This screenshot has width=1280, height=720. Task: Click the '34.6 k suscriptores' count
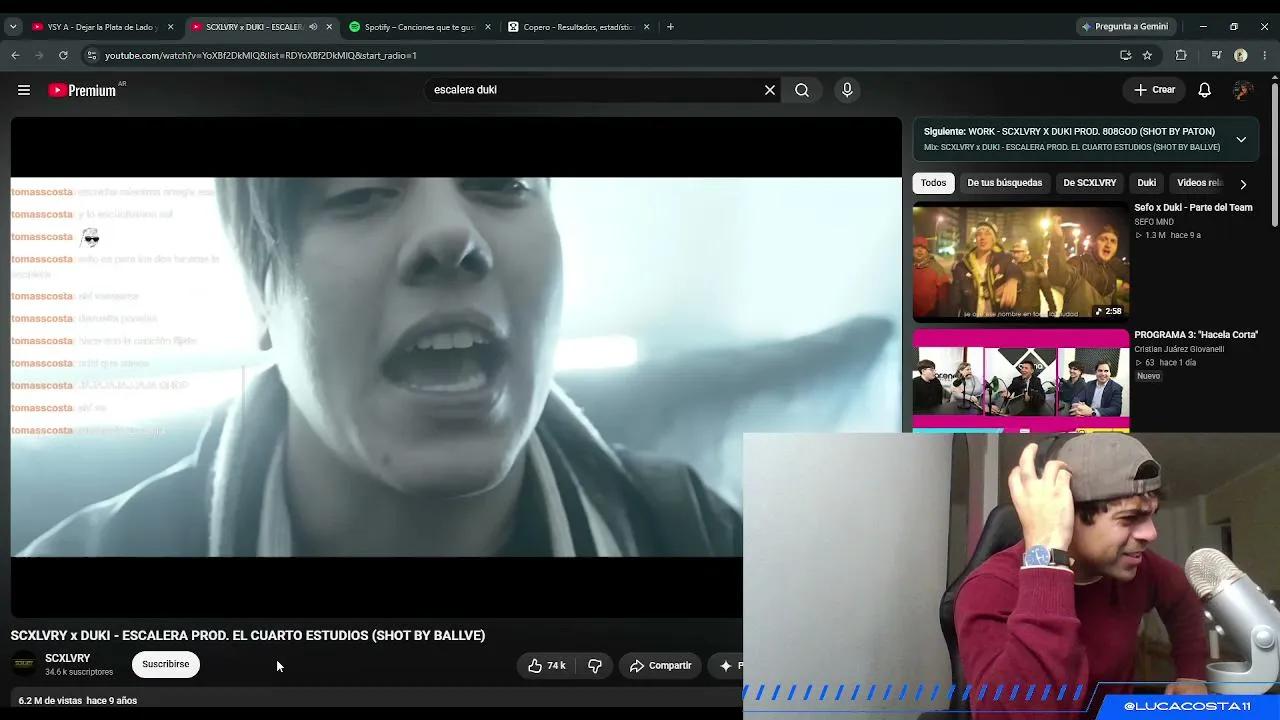(79, 672)
